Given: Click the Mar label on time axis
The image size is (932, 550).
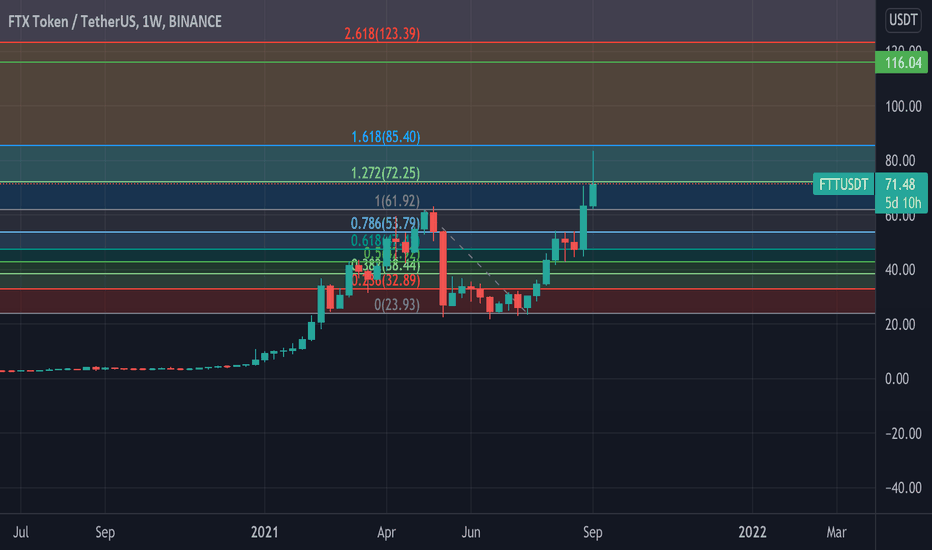Looking at the screenshot, I should pos(836,532).
